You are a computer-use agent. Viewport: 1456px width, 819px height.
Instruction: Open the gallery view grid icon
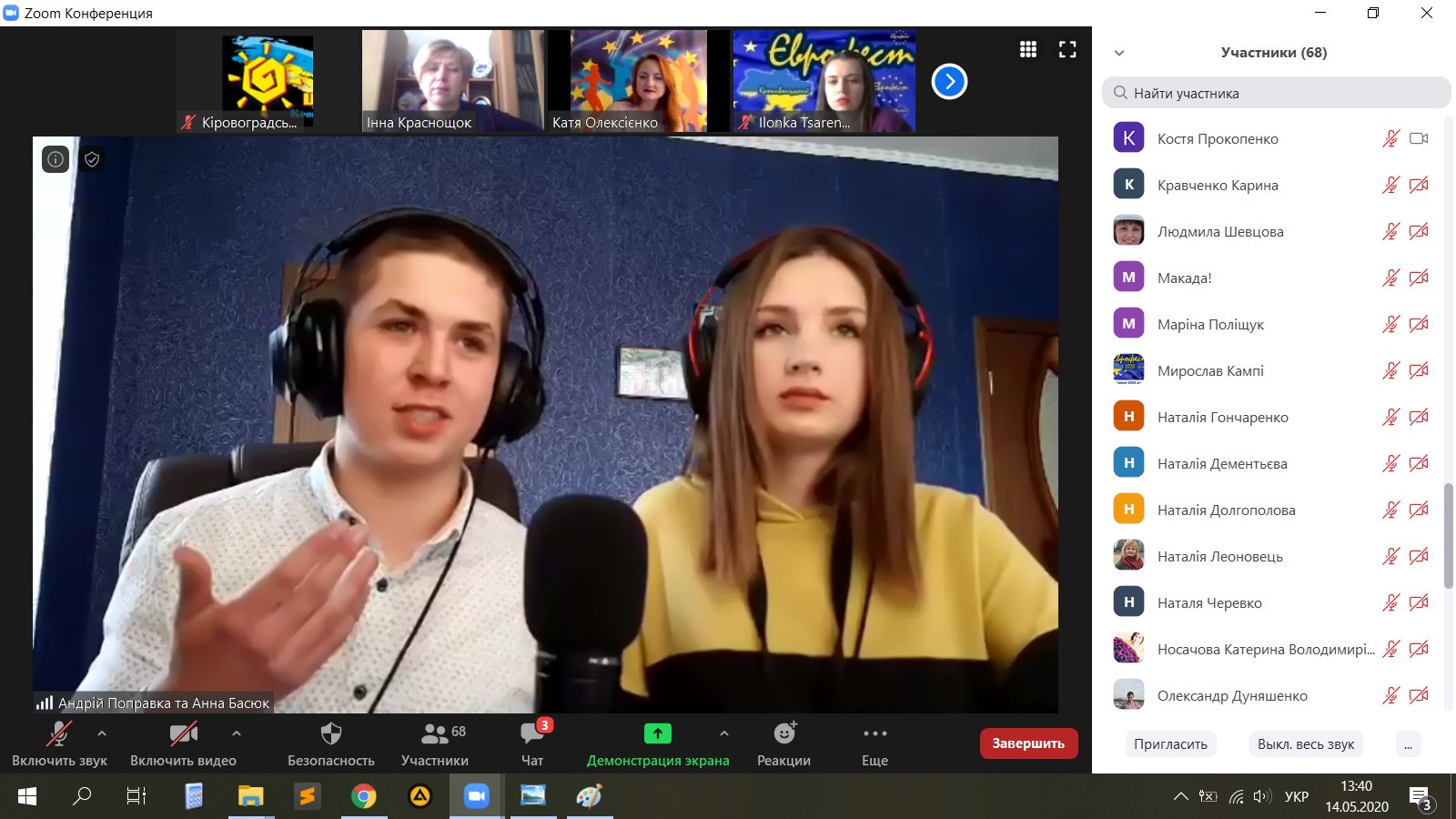point(1028,50)
